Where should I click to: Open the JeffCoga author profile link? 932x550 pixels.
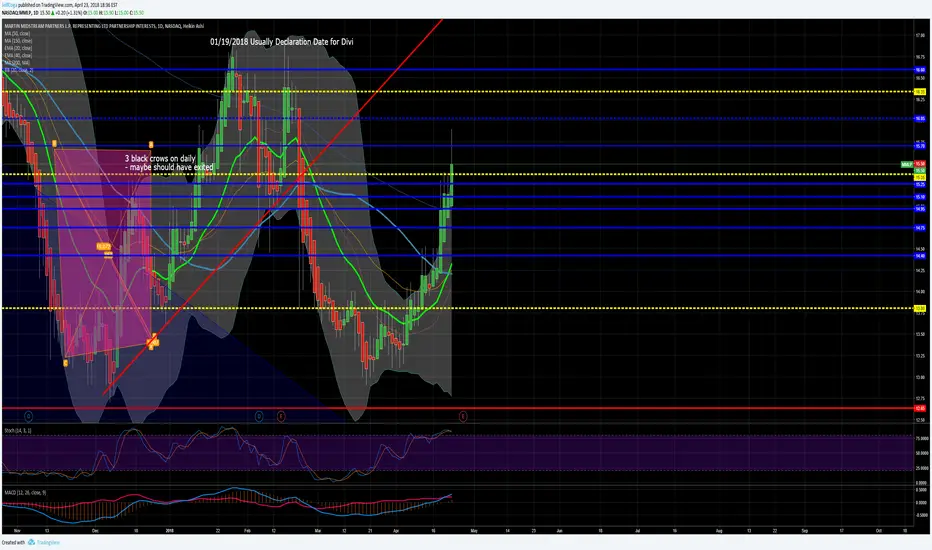coord(10,5)
